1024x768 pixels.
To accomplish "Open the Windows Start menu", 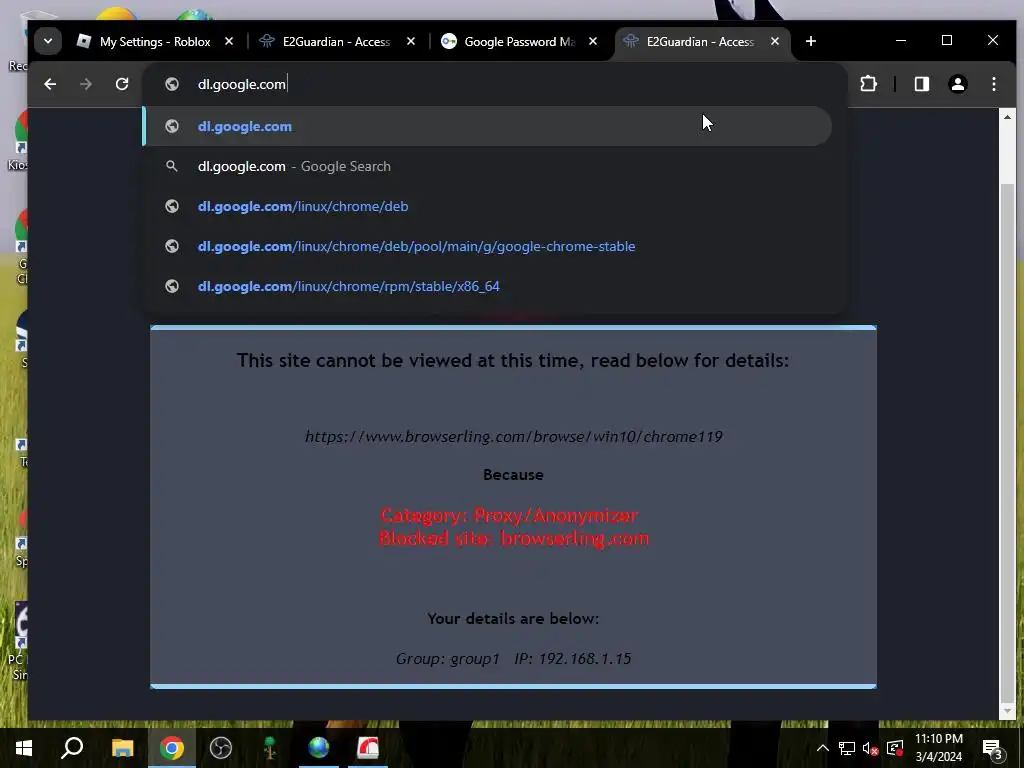I will [x=24, y=748].
